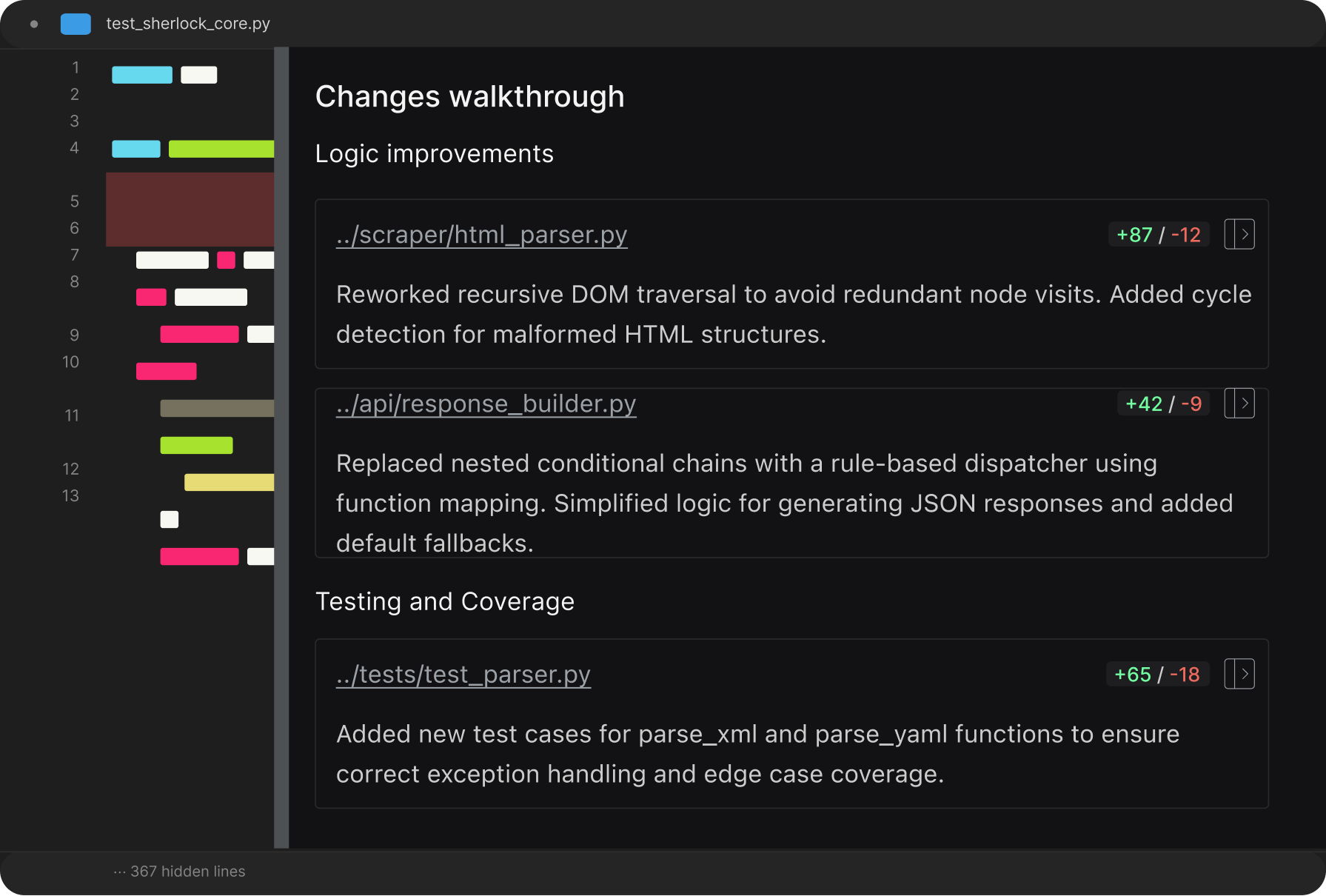The width and height of the screenshot is (1326, 896).
Task: Expand the 367 hidden lines
Action: pyautogui.click(x=180, y=872)
